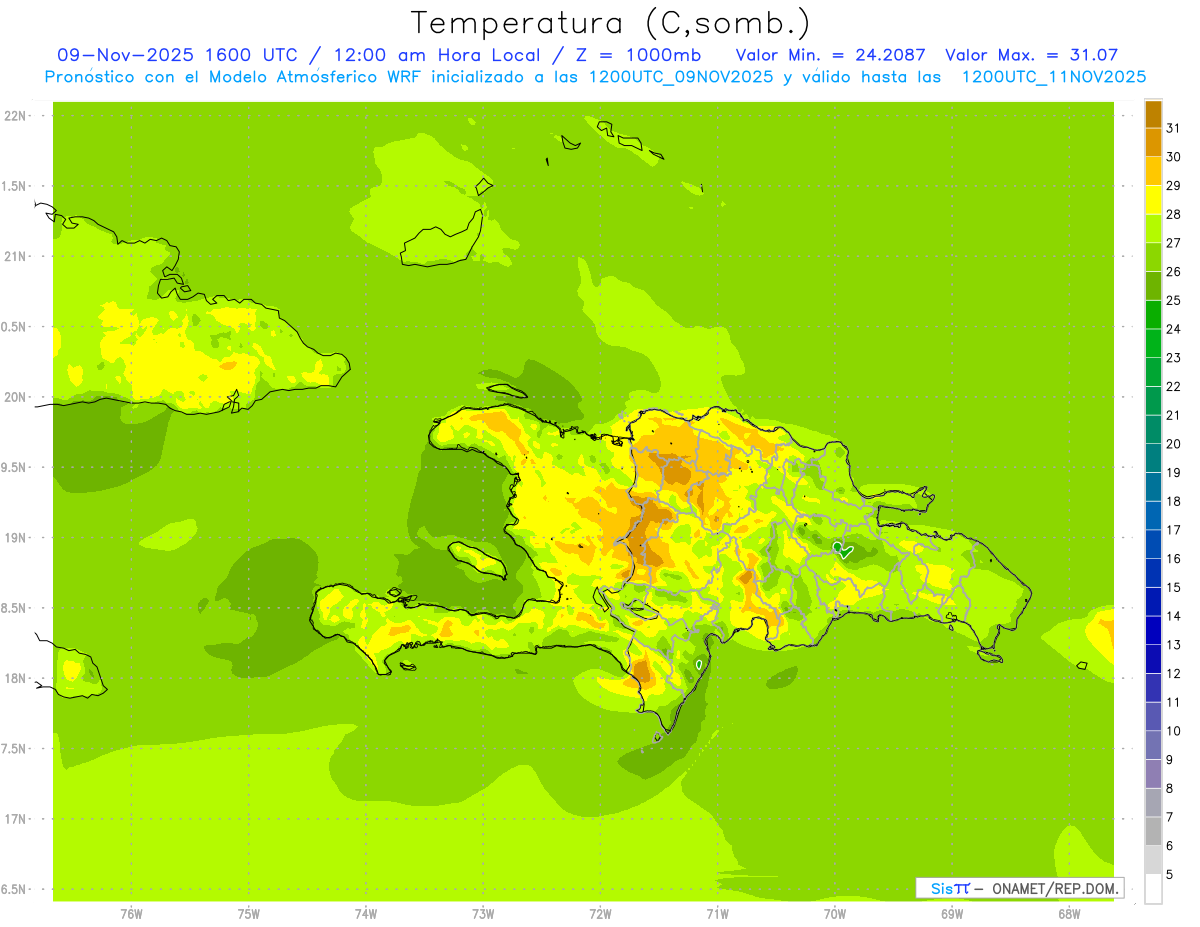This screenshot has width=1200, height=927.
Task: Click the grey legend segment between 6 and 7
Action: (x=1153, y=831)
